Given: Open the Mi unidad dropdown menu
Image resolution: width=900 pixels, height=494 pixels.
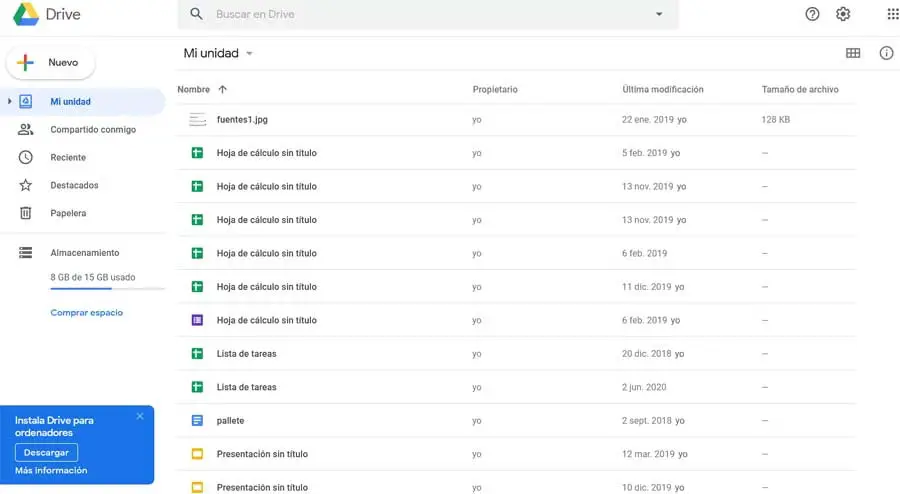Looking at the screenshot, I should 249,53.
